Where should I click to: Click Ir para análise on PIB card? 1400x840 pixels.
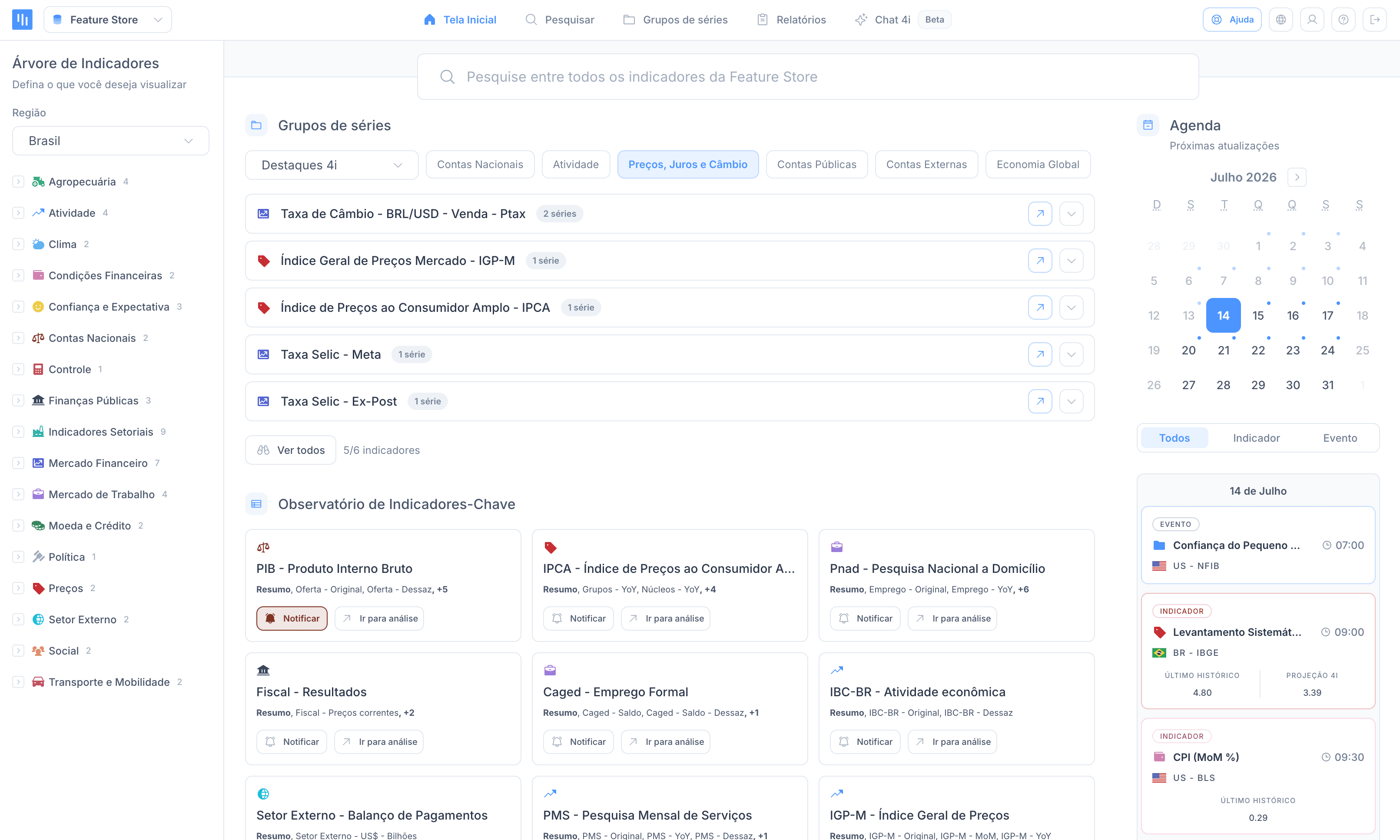pos(379,618)
